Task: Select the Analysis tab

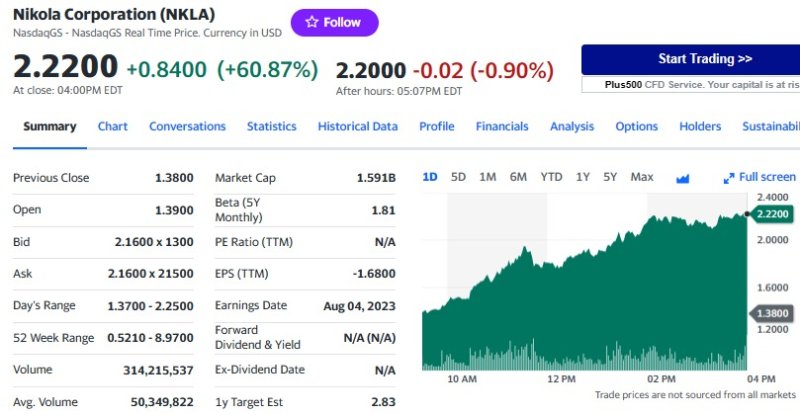Action: (571, 127)
